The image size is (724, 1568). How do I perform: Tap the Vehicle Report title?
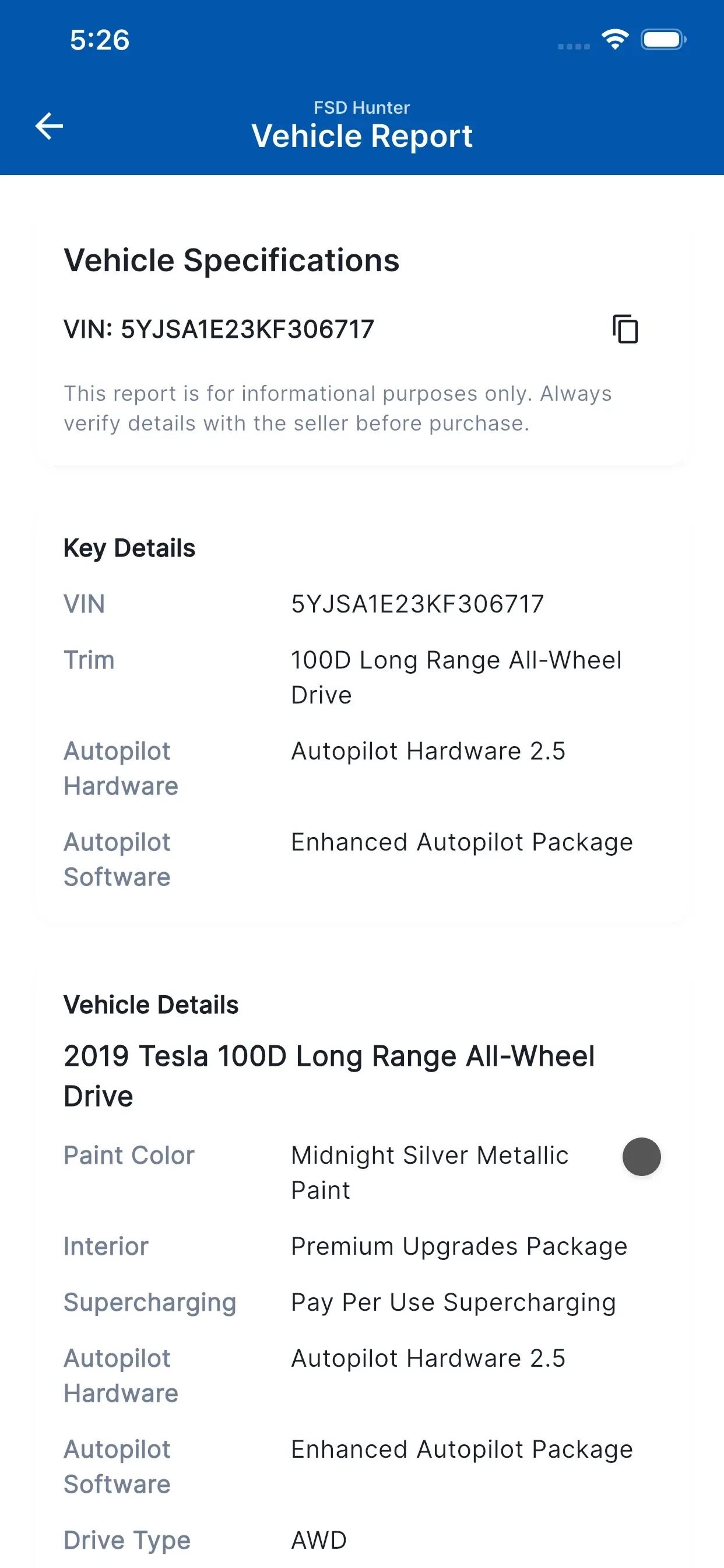(x=362, y=136)
